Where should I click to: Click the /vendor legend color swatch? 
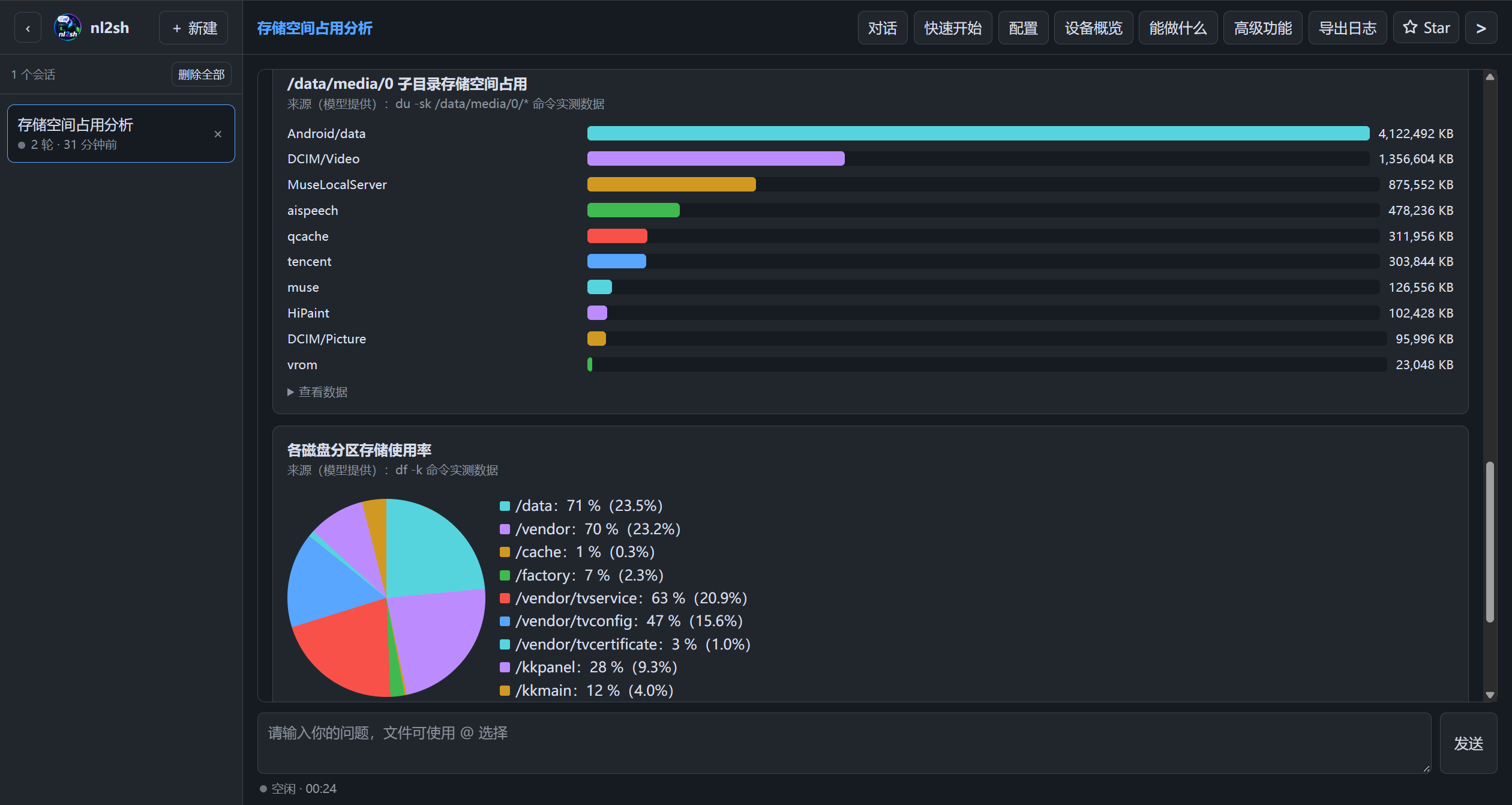(x=505, y=529)
